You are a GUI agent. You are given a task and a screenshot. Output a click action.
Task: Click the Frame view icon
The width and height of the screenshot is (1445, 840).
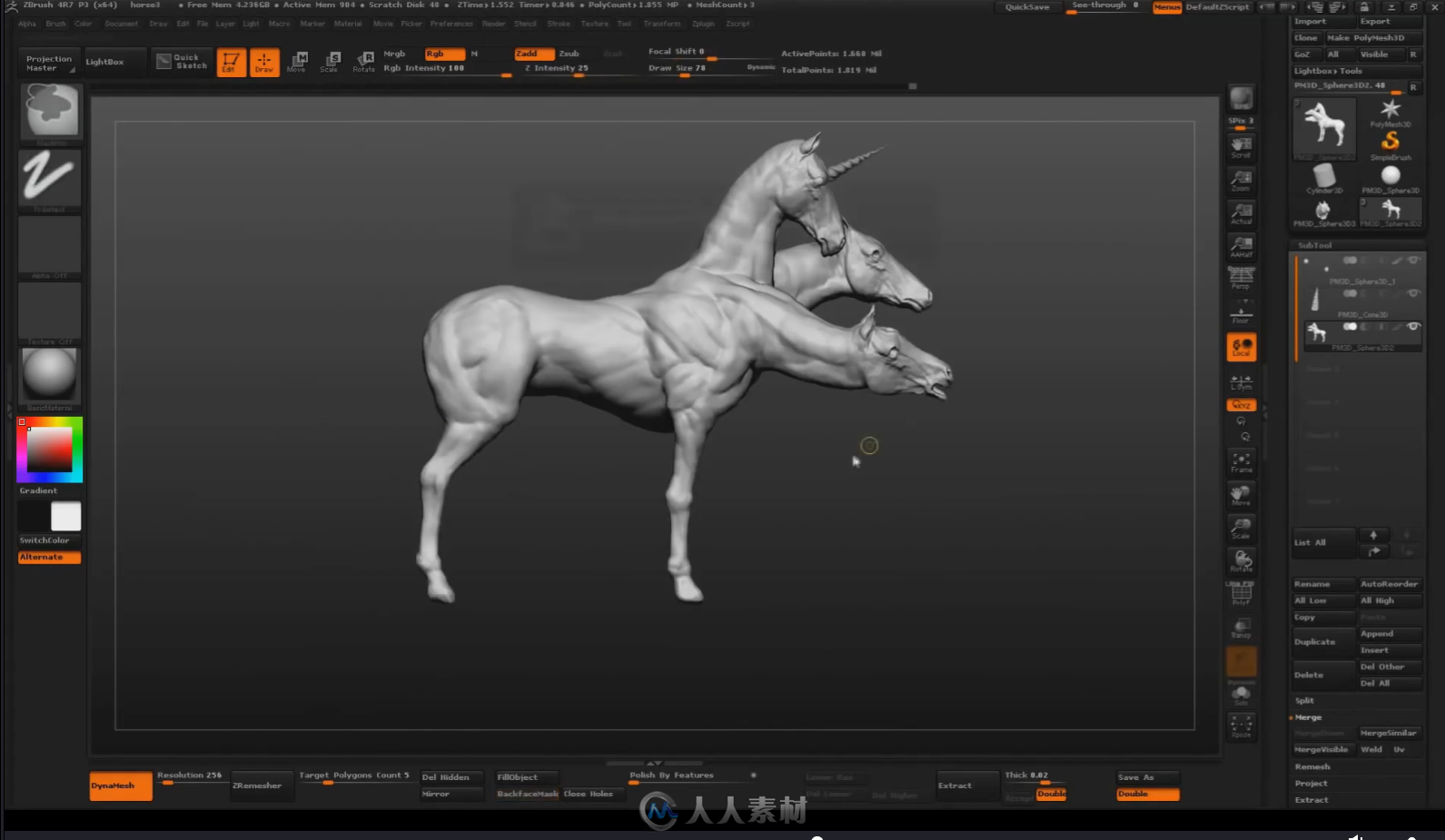pyautogui.click(x=1241, y=462)
